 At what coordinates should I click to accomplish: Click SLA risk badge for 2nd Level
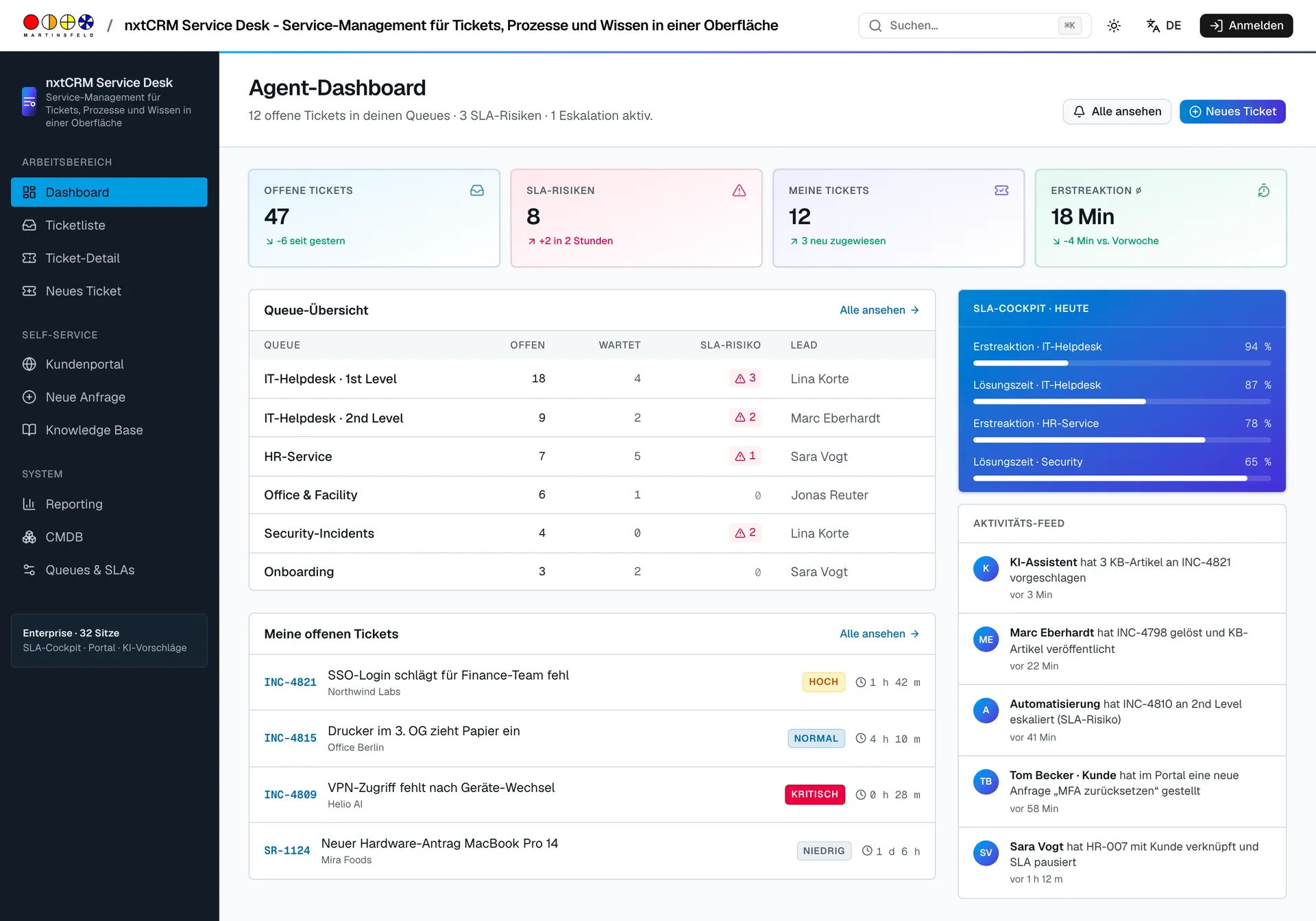click(745, 417)
